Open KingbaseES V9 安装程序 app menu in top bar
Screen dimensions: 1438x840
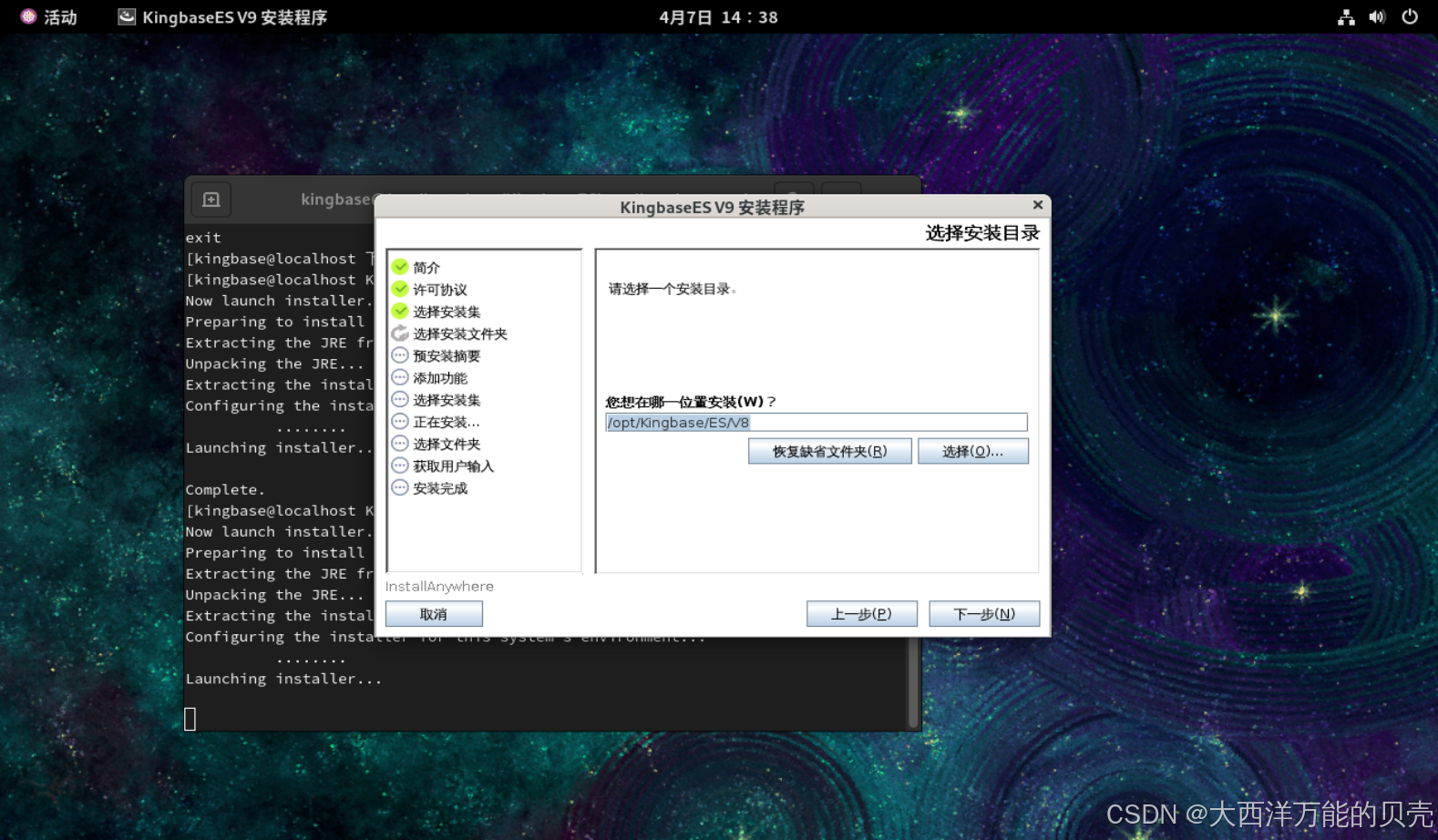222,17
